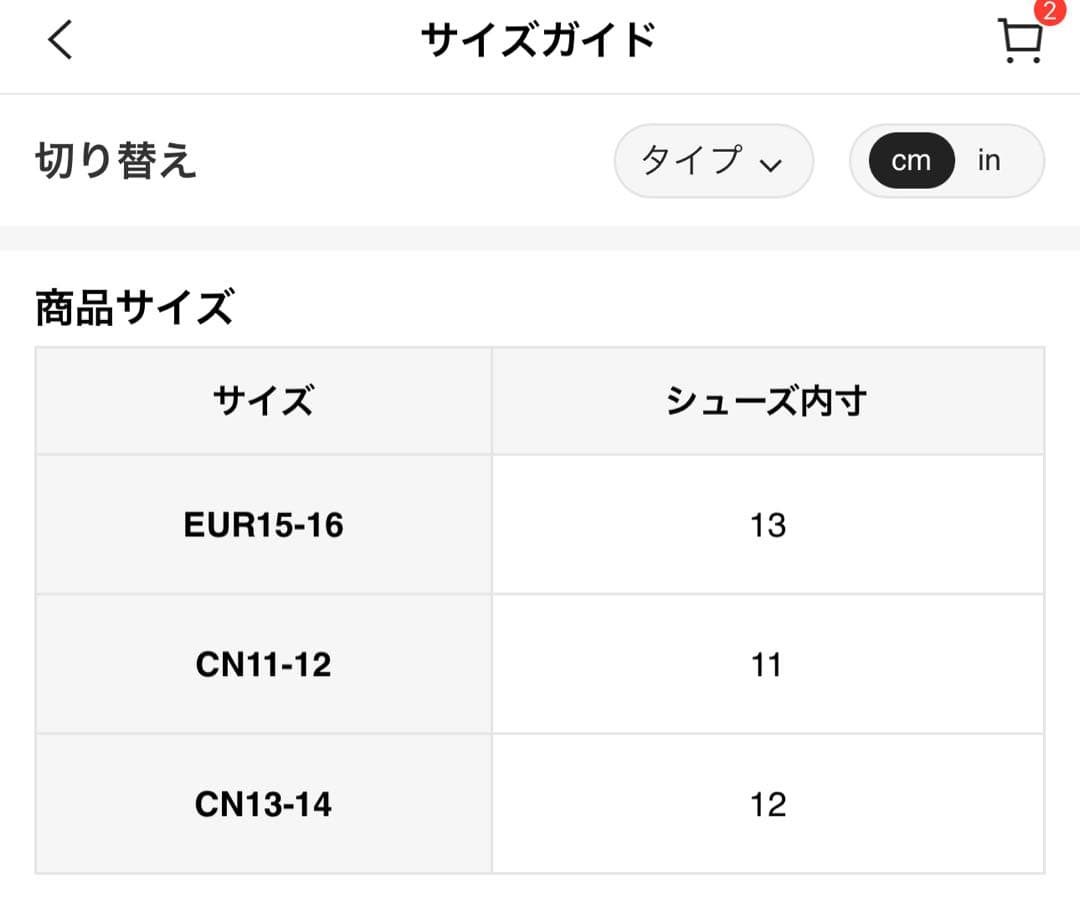This screenshot has width=1080, height=915.
Task: Select the EUR15-16 size row
Action: [263, 525]
